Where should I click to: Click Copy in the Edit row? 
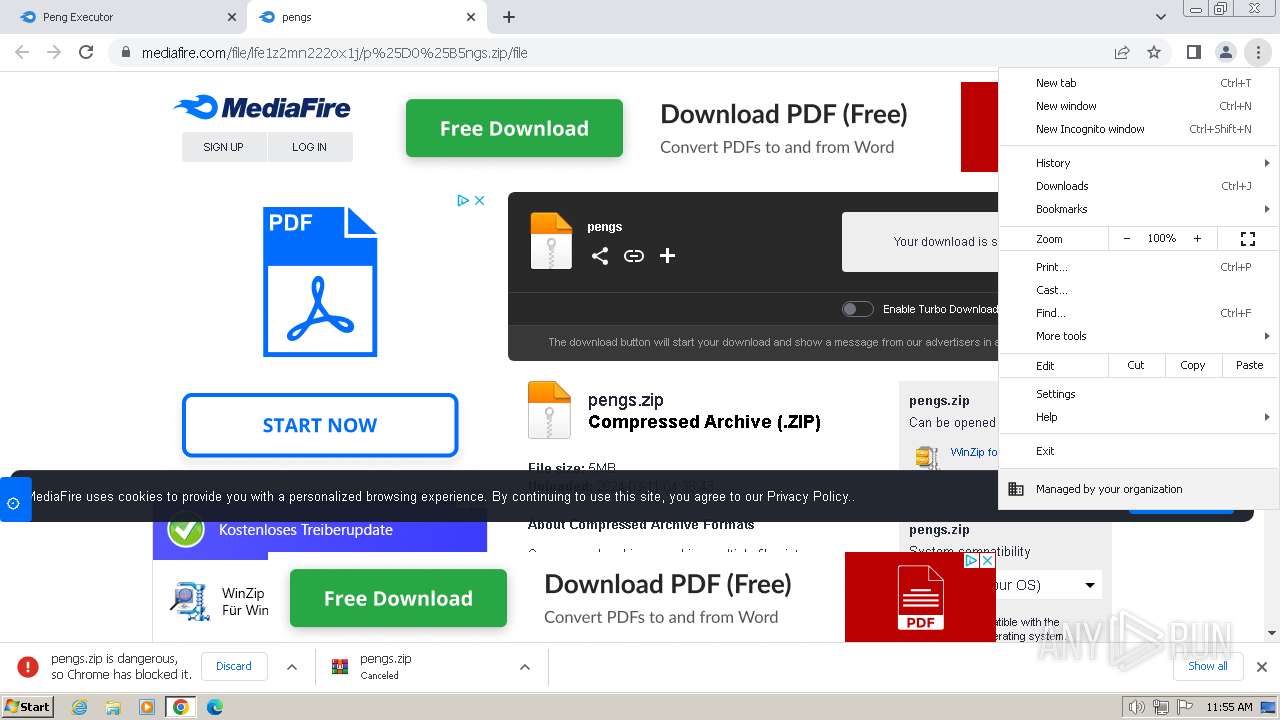pos(1193,365)
